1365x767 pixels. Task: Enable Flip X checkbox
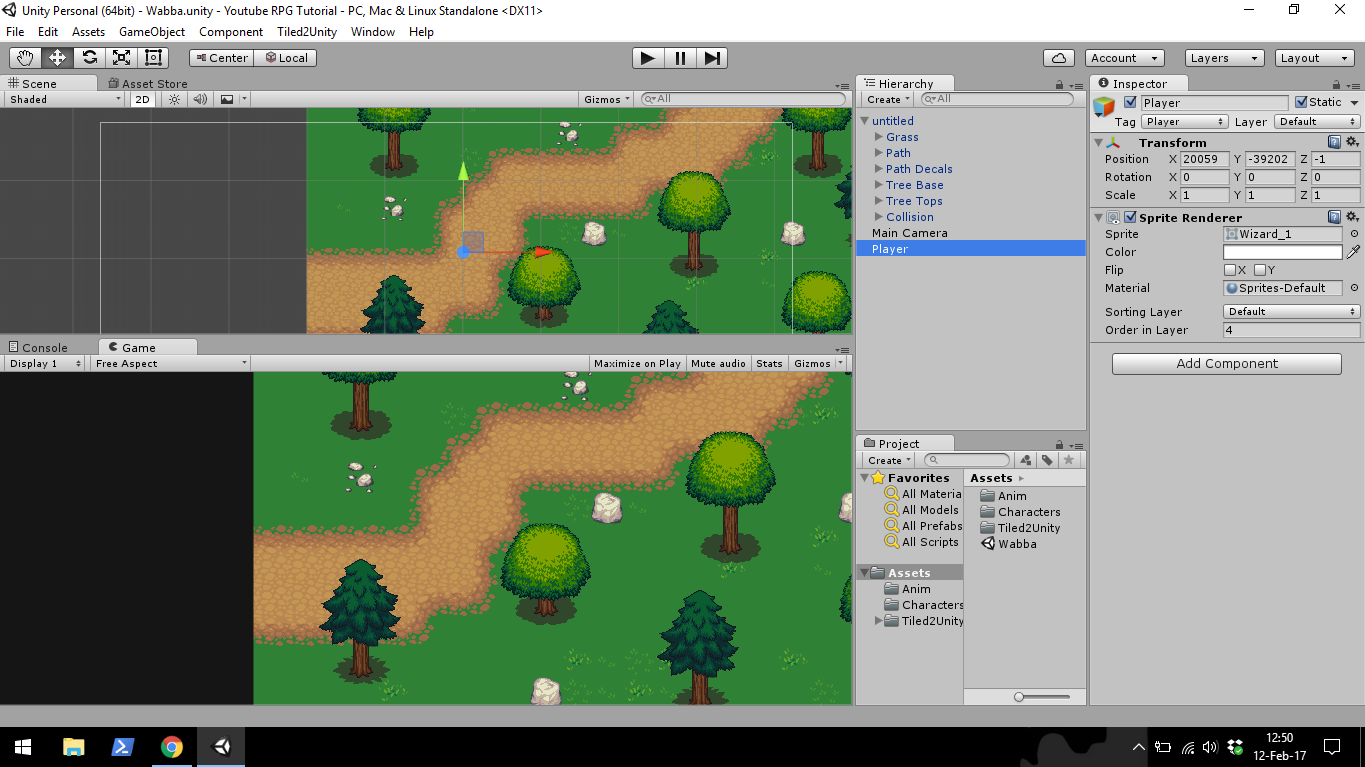(x=1230, y=270)
